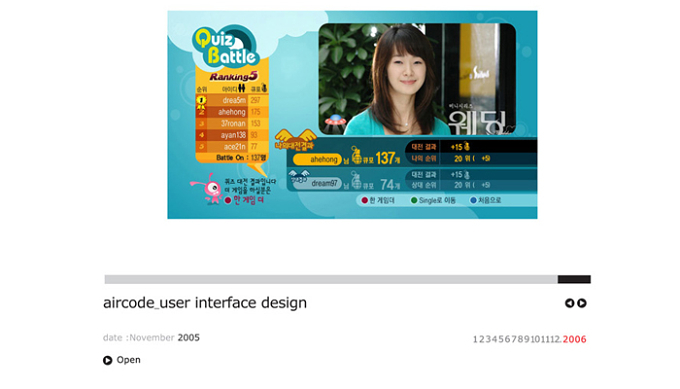
Task: Open the project via the Open link
Action: 128,360
